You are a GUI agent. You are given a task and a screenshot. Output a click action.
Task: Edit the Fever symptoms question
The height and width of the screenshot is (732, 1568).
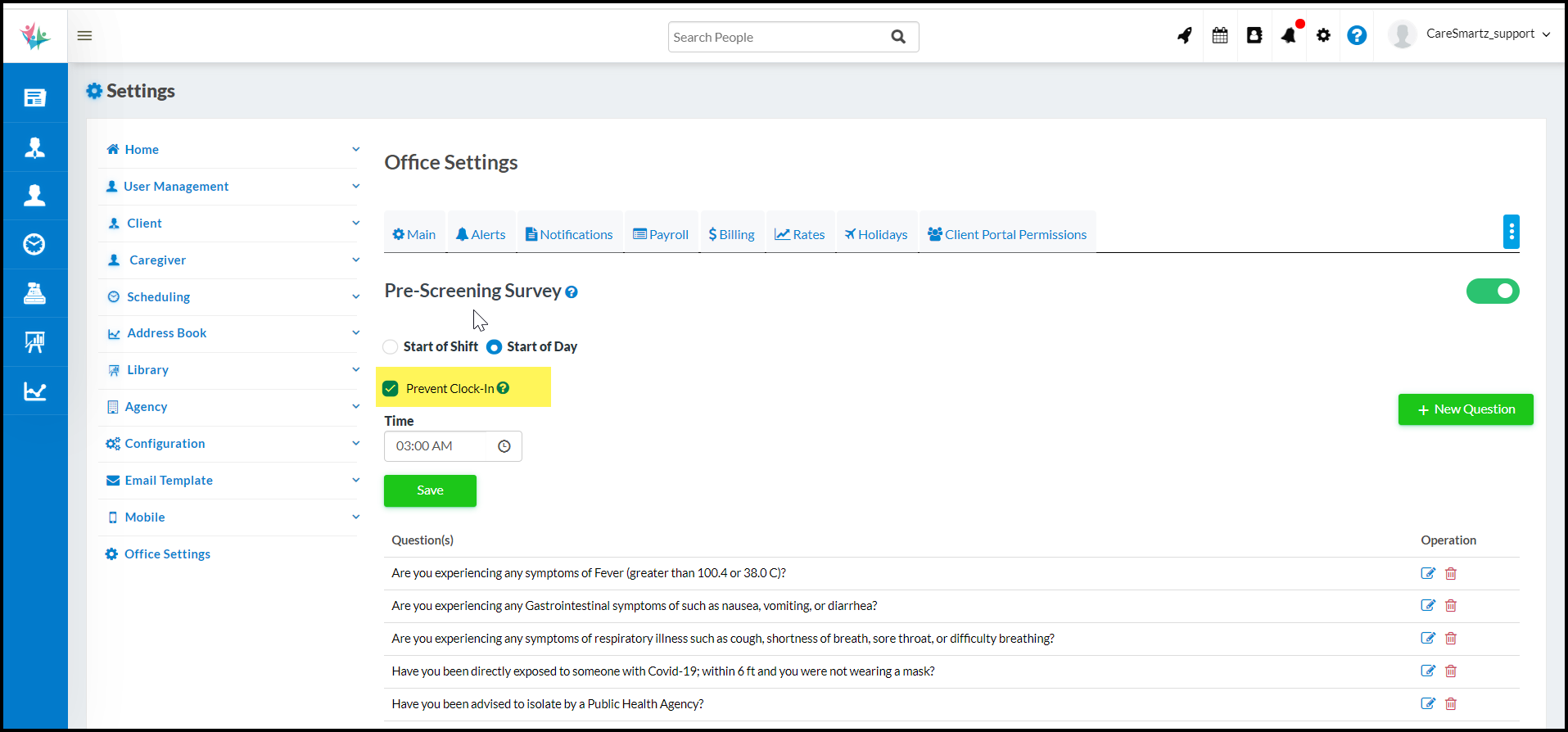click(x=1427, y=573)
